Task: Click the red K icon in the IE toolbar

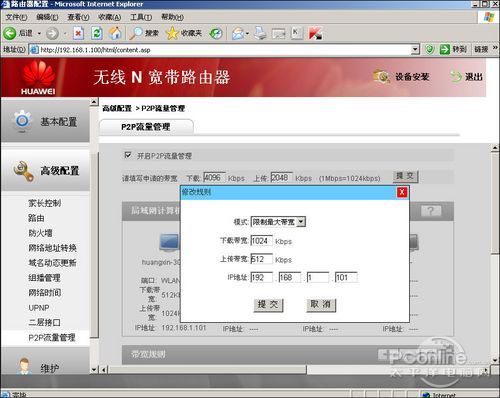Action: [315, 33]
